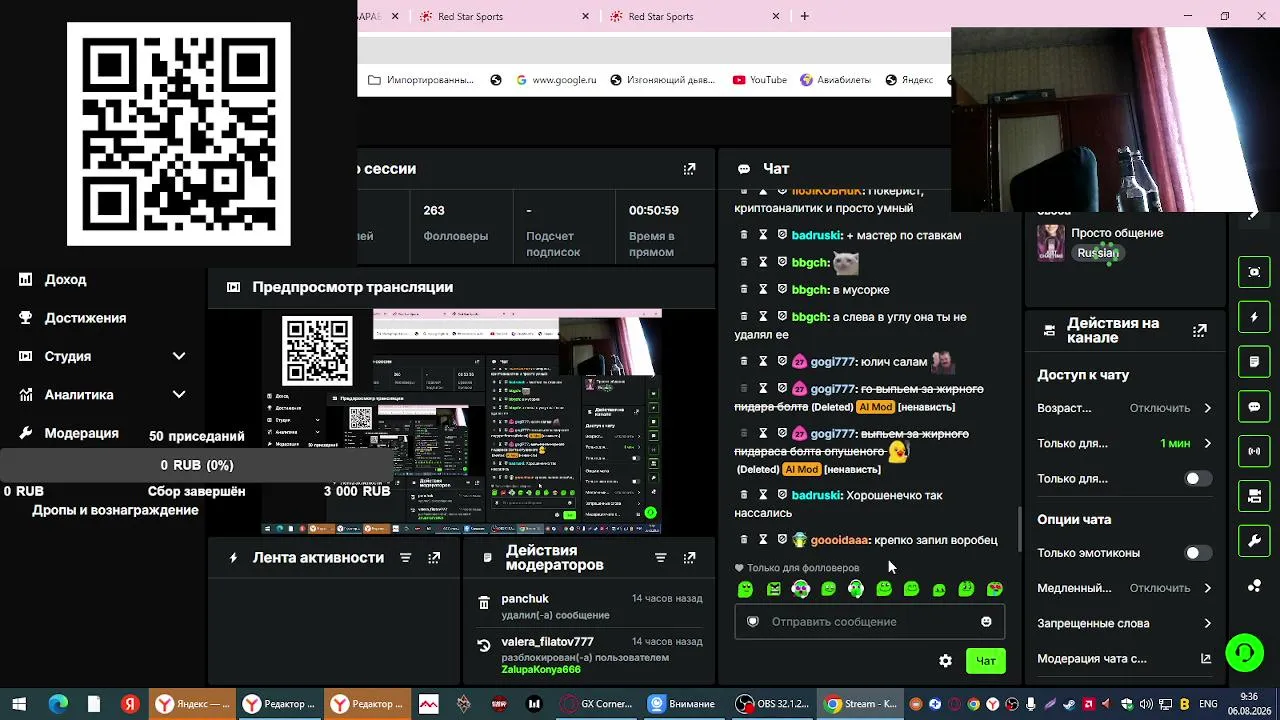Open Возраст... account age setting

[x=1124, y=408]
